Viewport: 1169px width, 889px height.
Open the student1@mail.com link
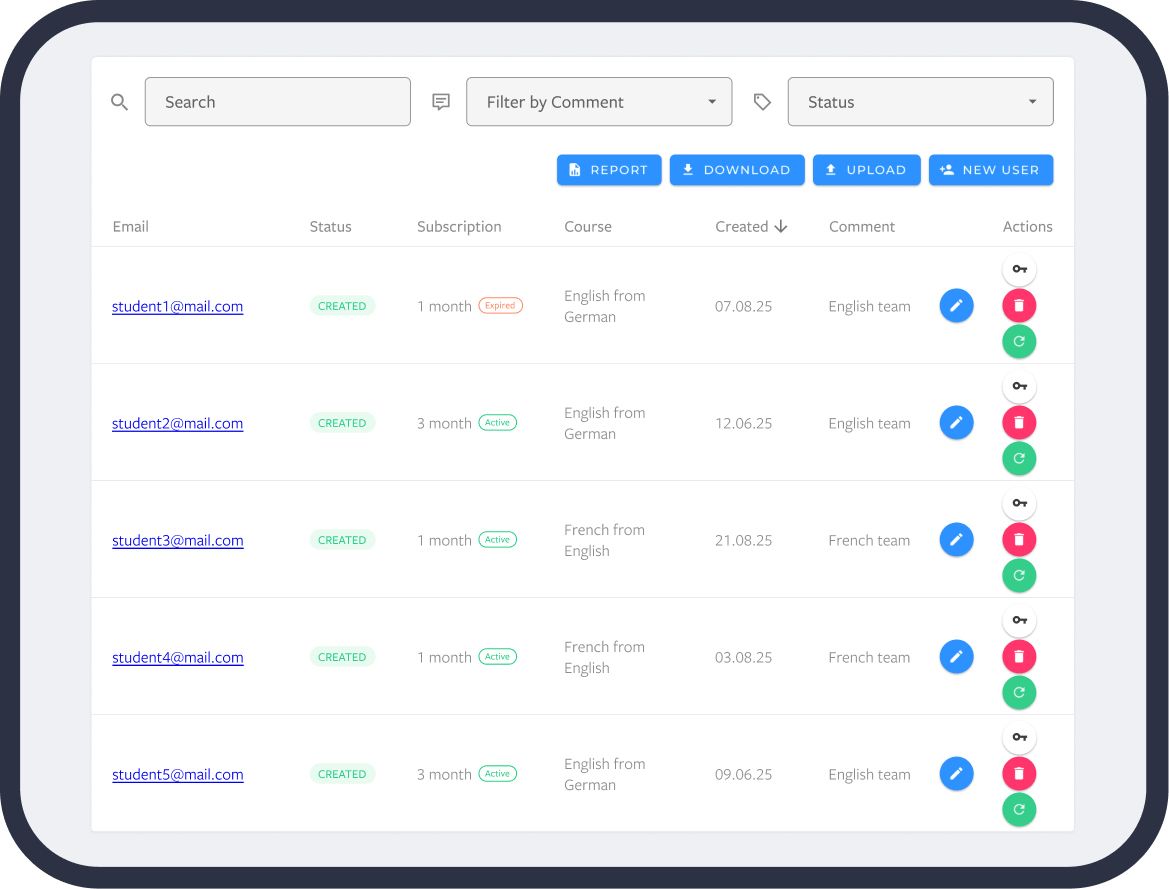177,306
